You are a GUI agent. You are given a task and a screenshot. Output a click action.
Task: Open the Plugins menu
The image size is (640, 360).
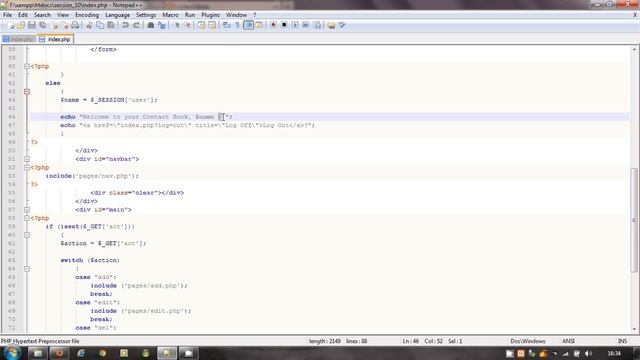click(211, 15)
